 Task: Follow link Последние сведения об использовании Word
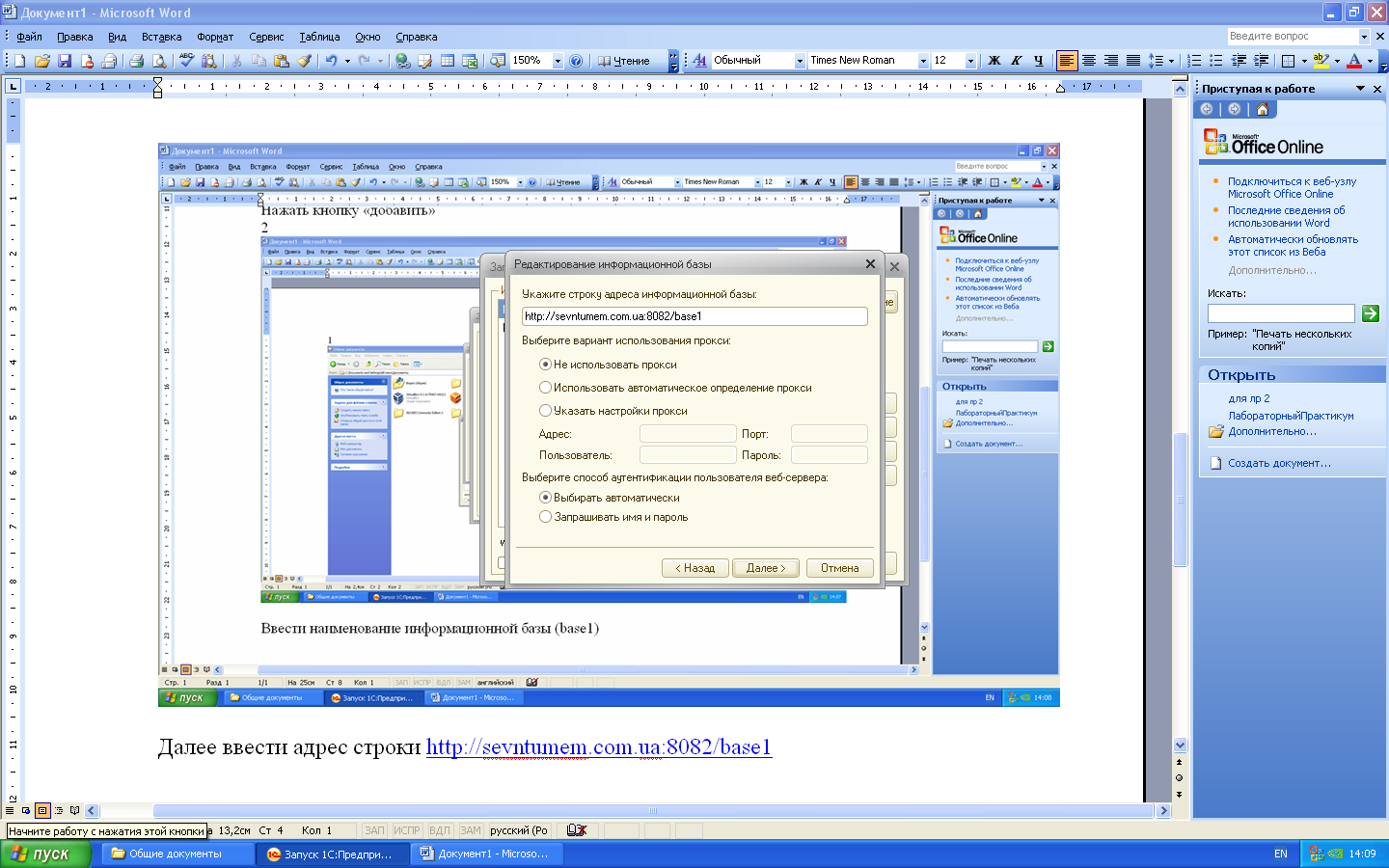1286,216
